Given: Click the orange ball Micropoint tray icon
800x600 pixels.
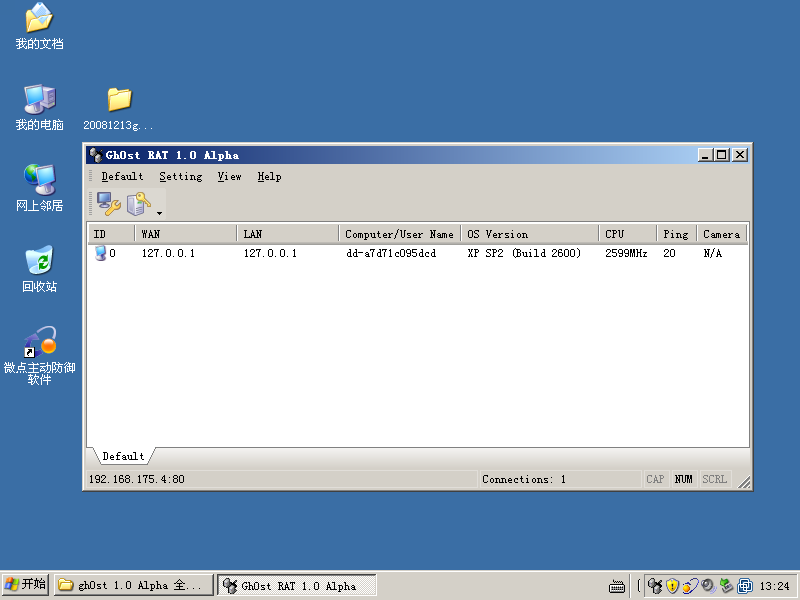Looking at the screenshot, I should click(x=690, y=586).
